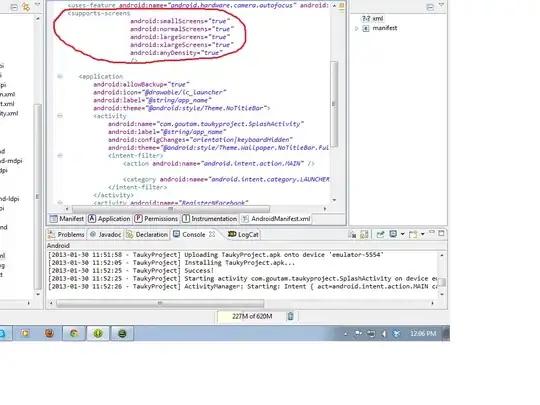Viewport: 540px width, 405px height.
Task: Show hidden system tray icons
Action: point(345,334)
